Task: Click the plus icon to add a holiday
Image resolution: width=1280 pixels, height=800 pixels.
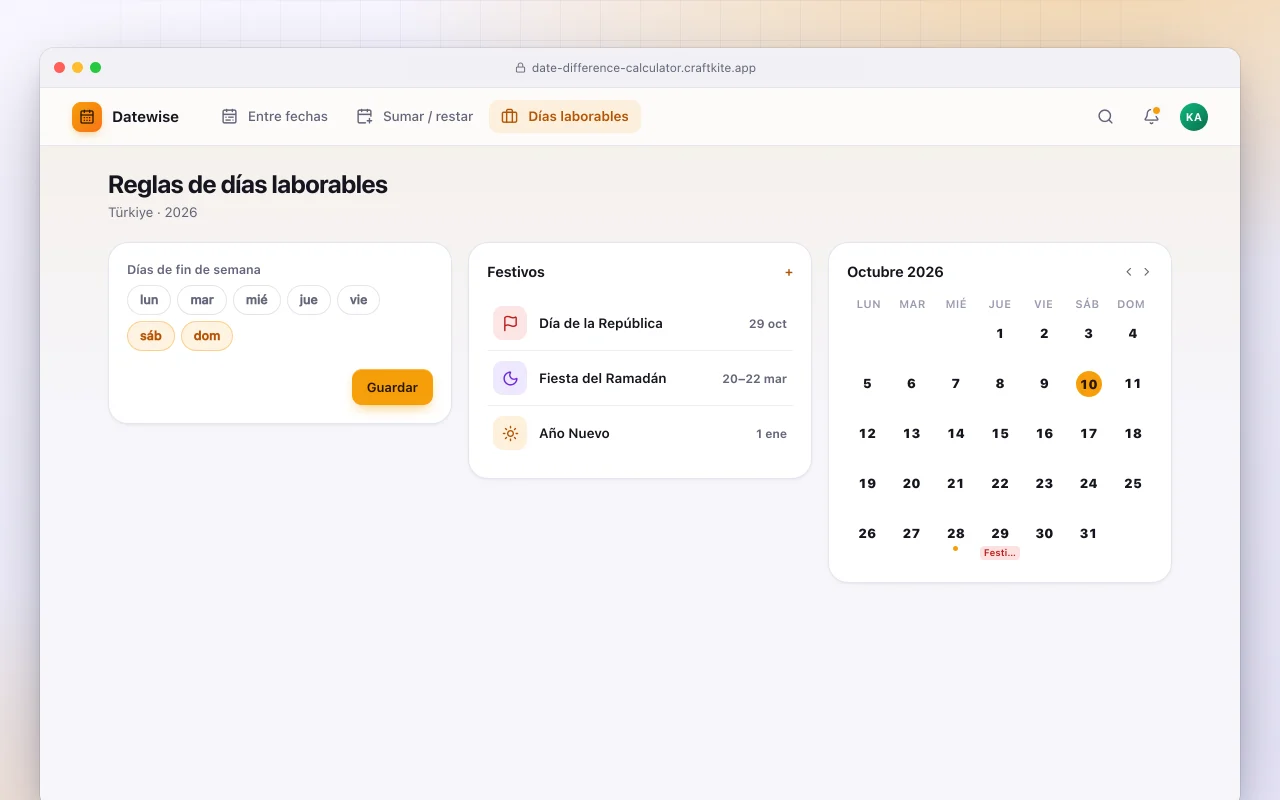Action: (x=788, y=272)
